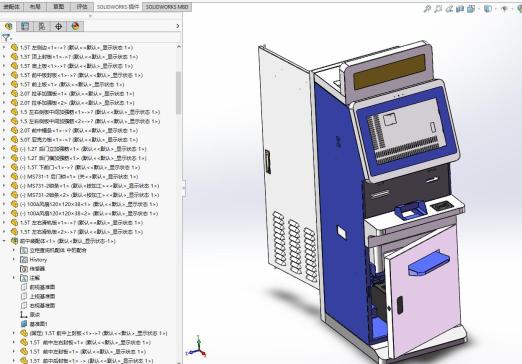Screen dimensions: 522x364
Task: Expand the (固定) 1.5T 前中上封板<1> node
Action: [x=14, y=333]
